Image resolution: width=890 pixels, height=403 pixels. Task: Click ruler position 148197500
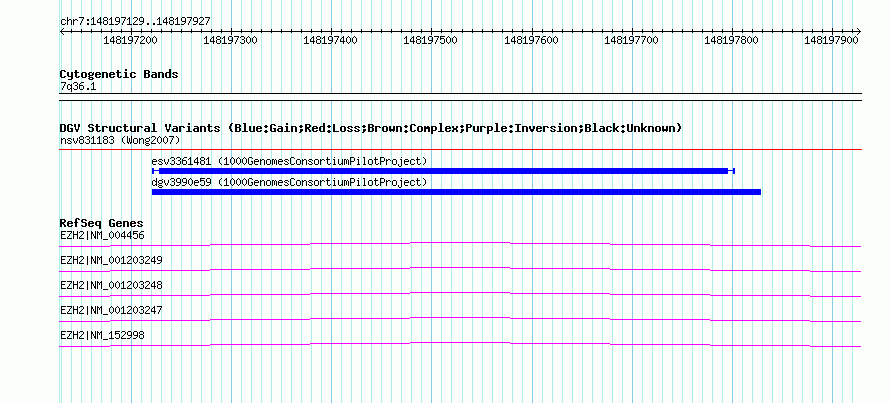[x=430, y=40]
